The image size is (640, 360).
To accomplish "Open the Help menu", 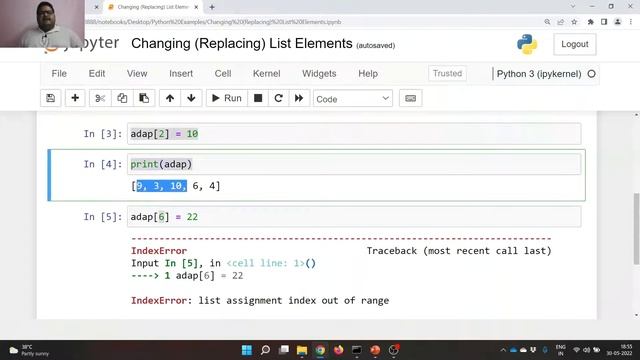I will [368, 73].
